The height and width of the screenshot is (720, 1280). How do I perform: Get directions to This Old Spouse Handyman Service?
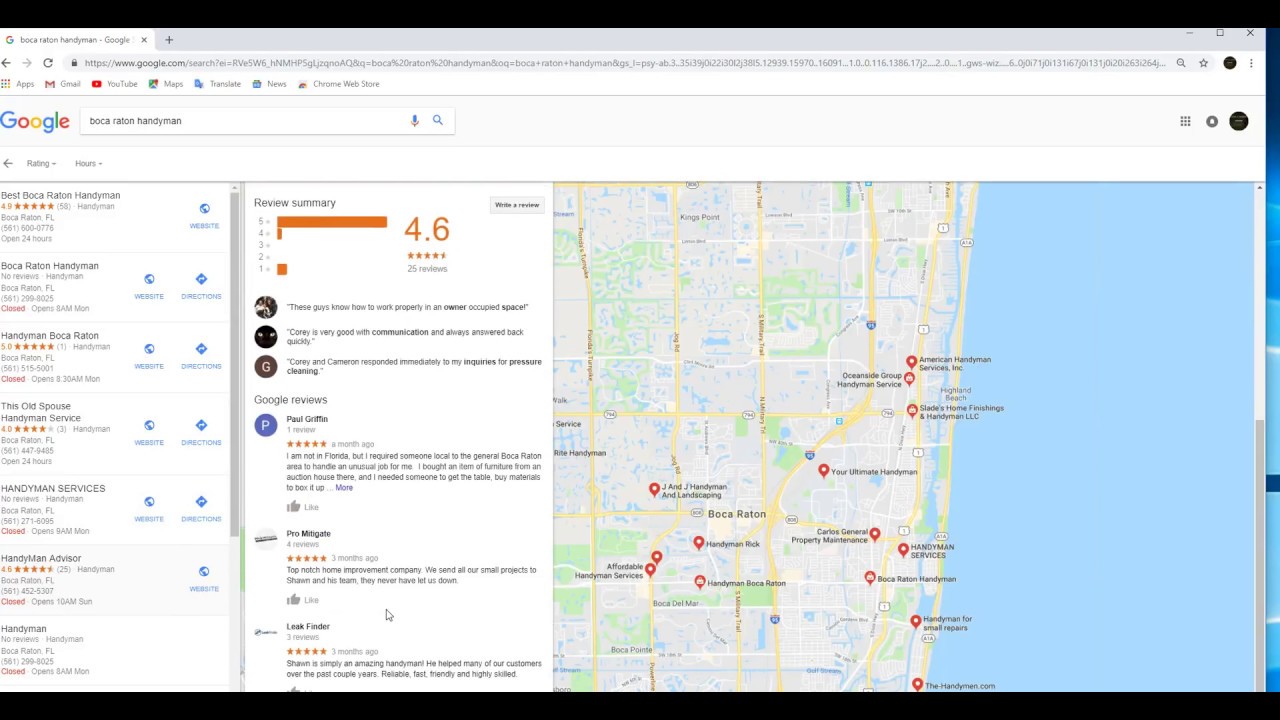(201, 433)
